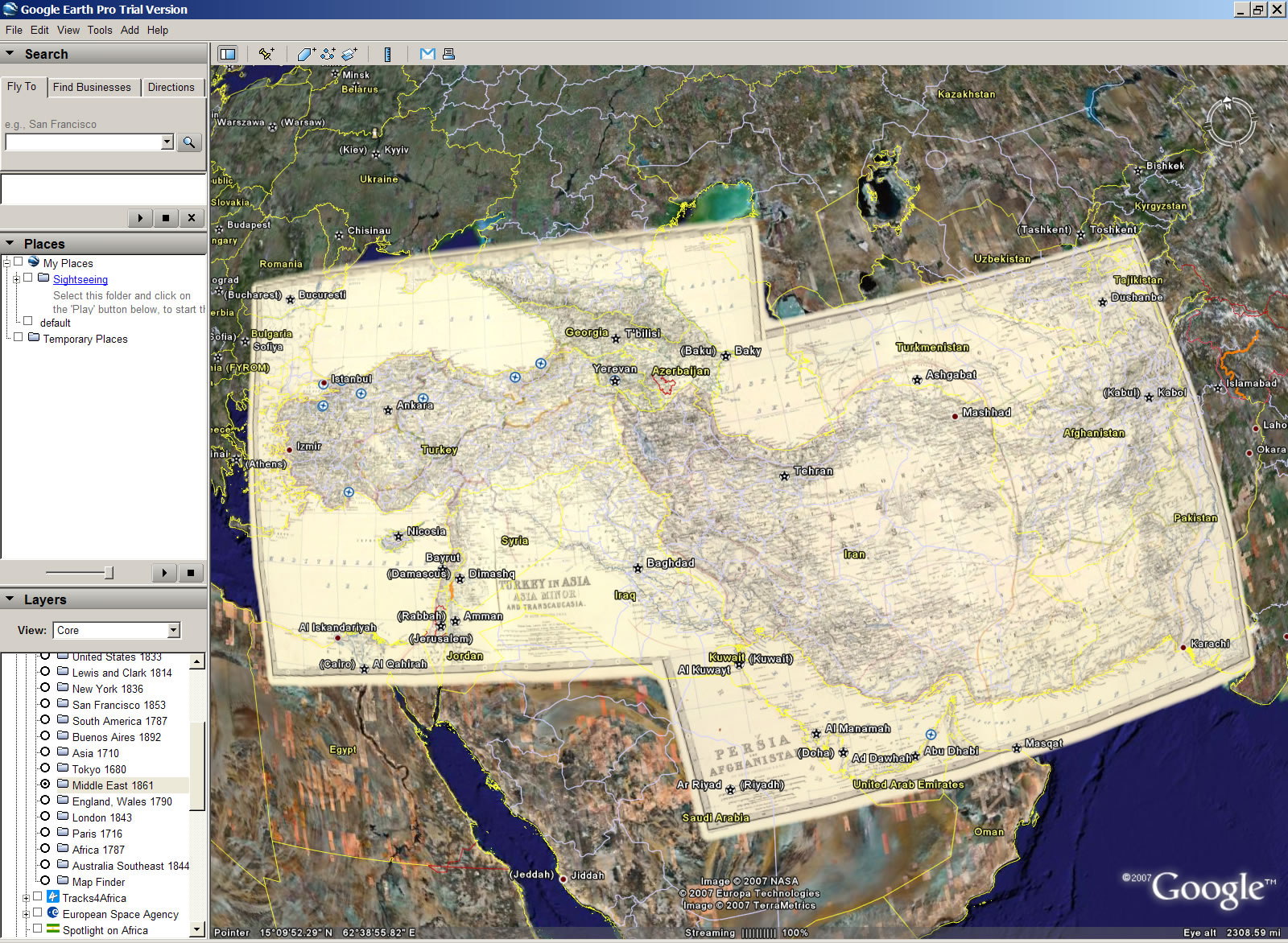Open the View: Core dropdown in Layers
The height and width of the screenshot is (943, 1288).
(173, 630)
